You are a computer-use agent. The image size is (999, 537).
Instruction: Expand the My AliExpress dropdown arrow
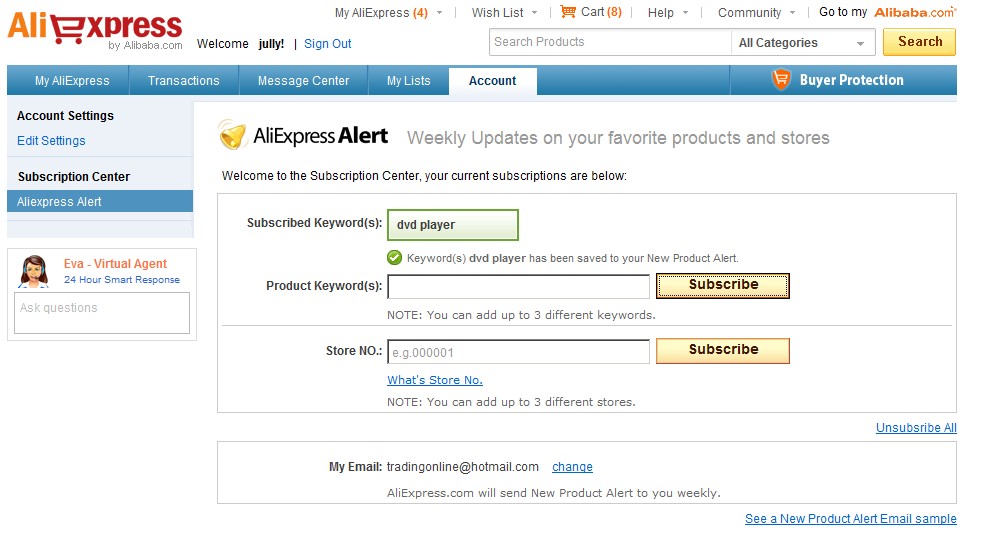tap(440, 13)
